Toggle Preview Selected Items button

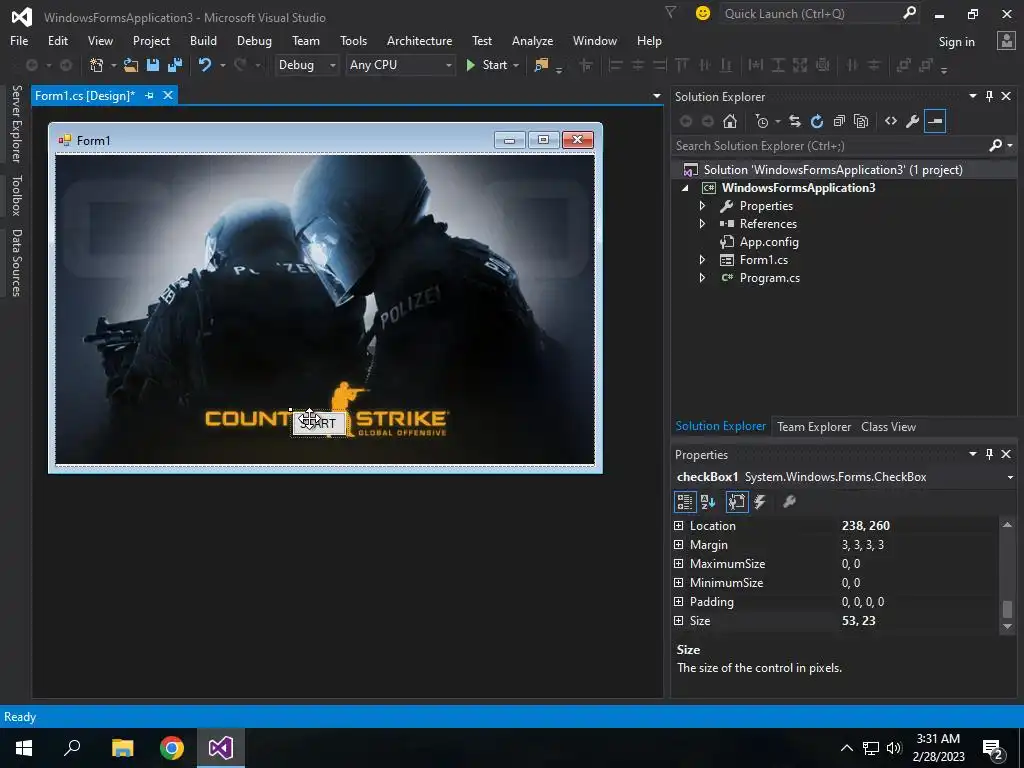pyautogui.click(x=935, y=121)
